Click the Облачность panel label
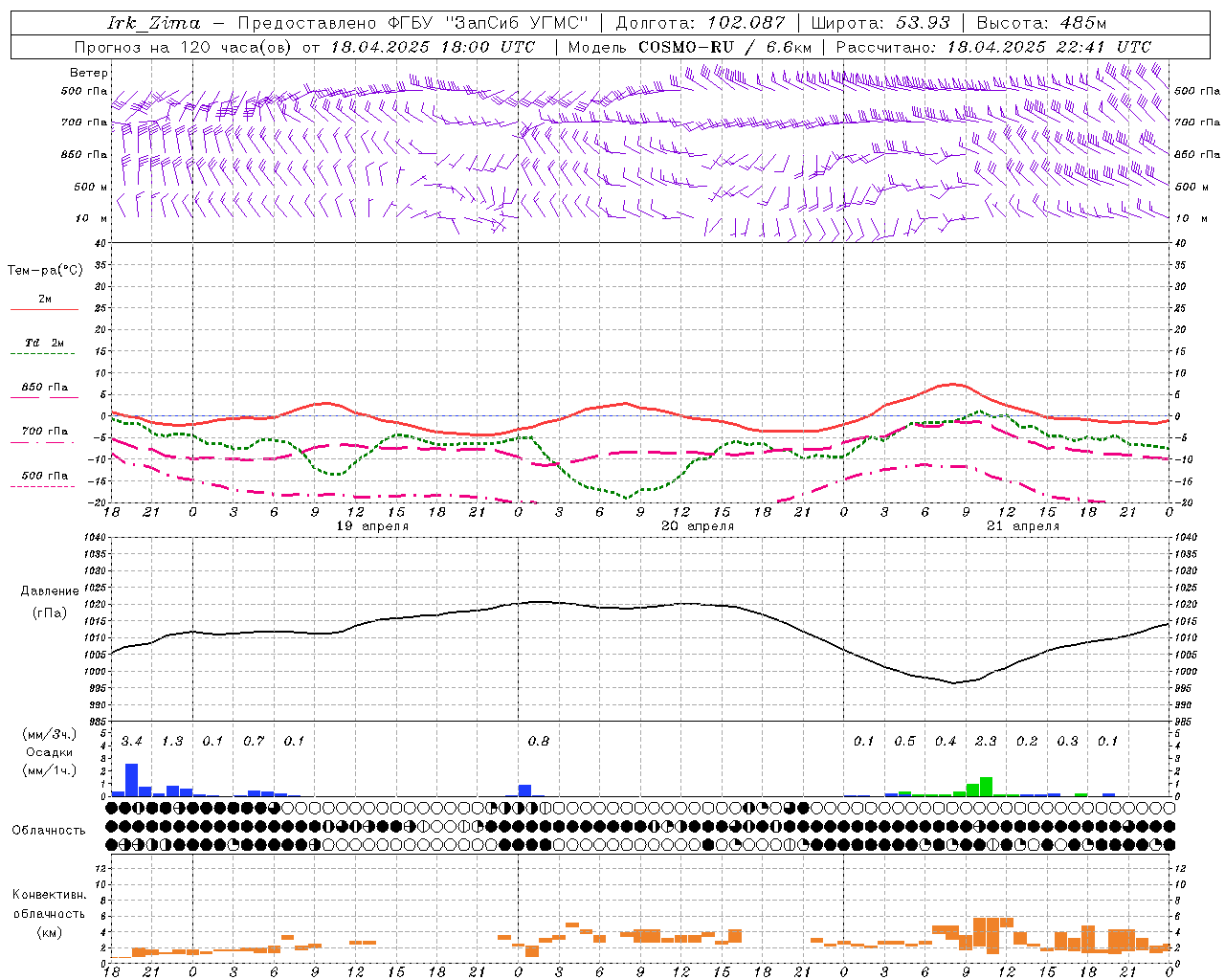Screen dimensions: 1225x980 click(49, 830)
